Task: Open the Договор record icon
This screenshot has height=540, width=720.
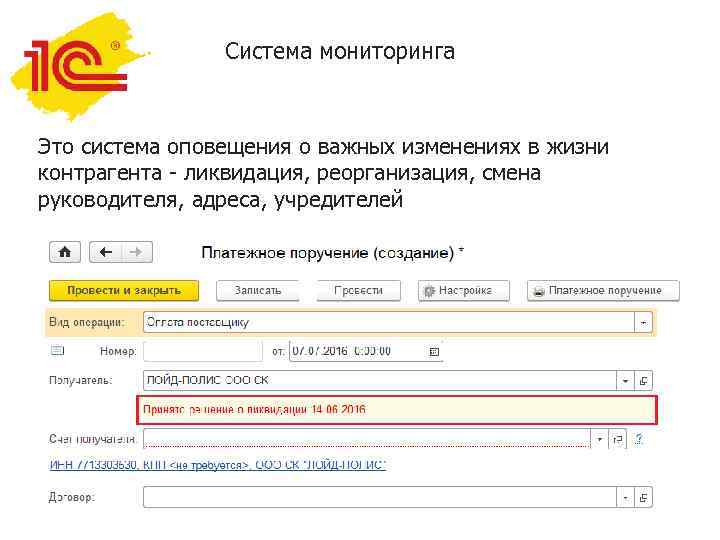Action: [643, 497]
